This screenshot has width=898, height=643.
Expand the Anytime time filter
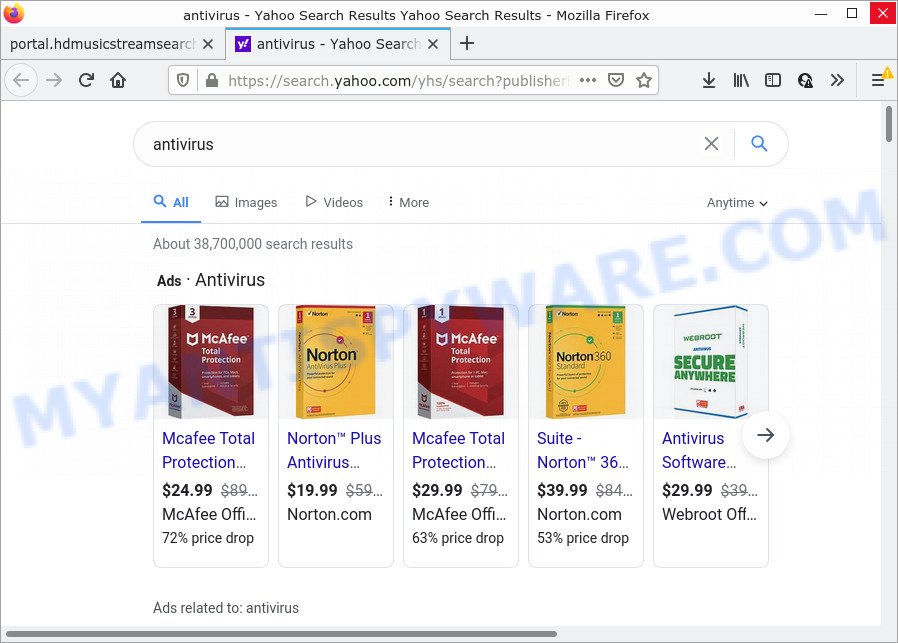pyautogui.click(x=737, y=203)
